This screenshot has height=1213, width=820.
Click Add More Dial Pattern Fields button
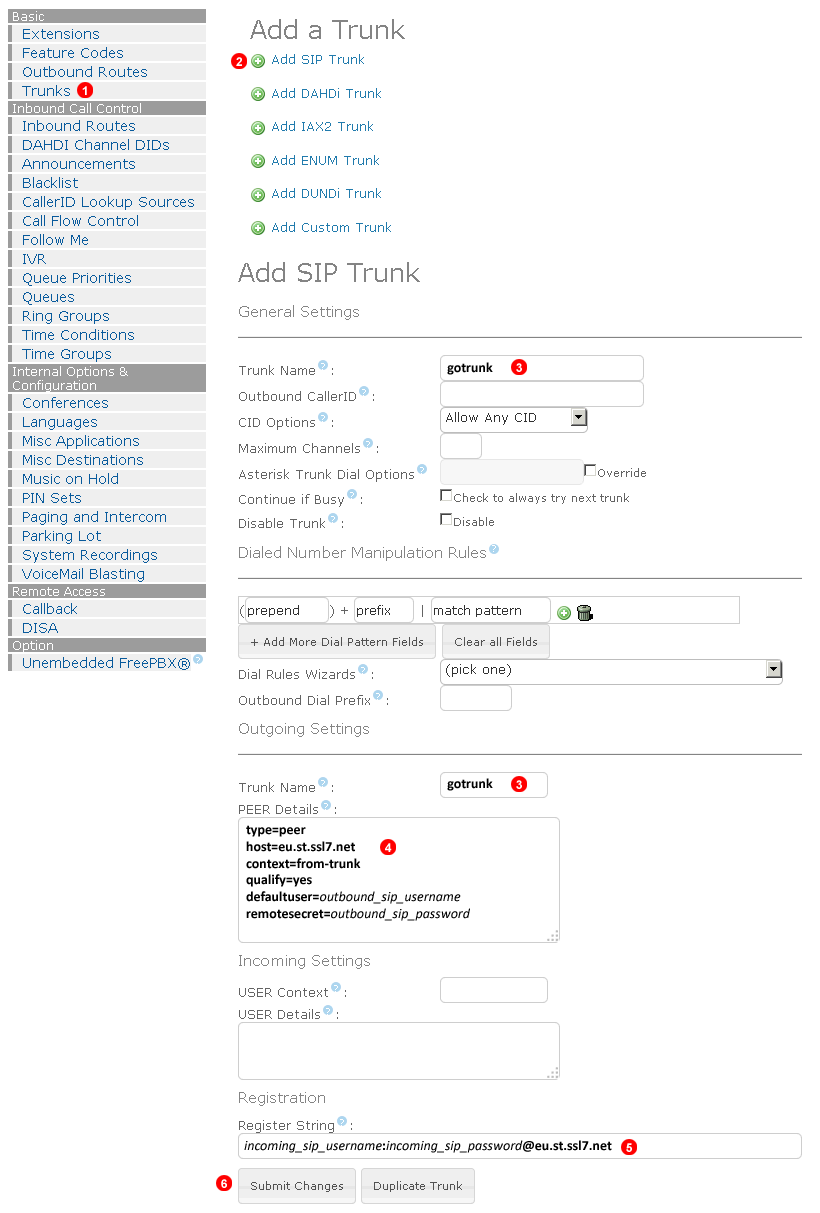point(337,642)
